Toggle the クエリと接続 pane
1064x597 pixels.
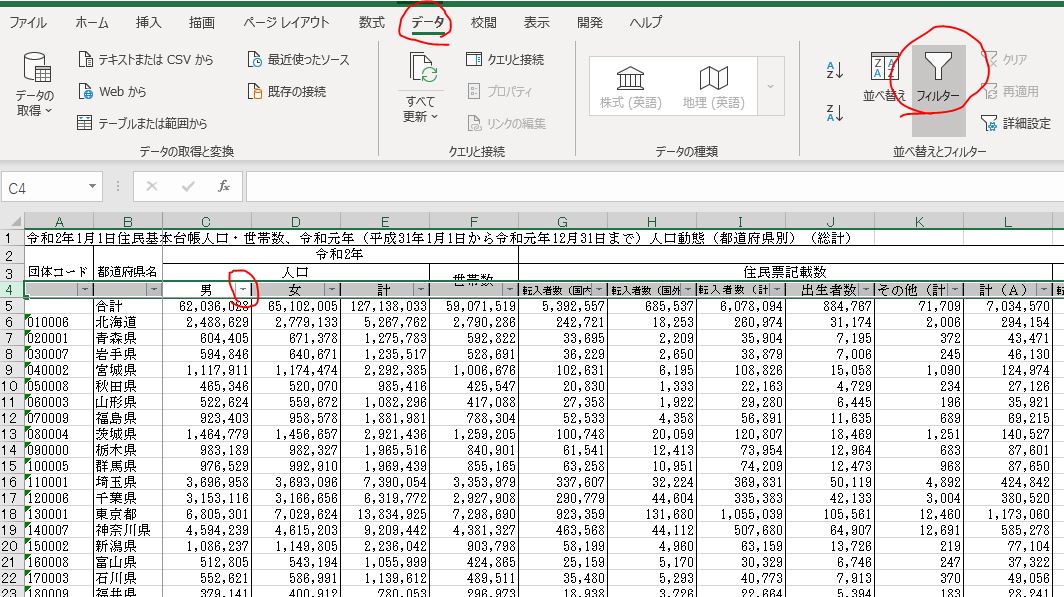pos(505,60)
